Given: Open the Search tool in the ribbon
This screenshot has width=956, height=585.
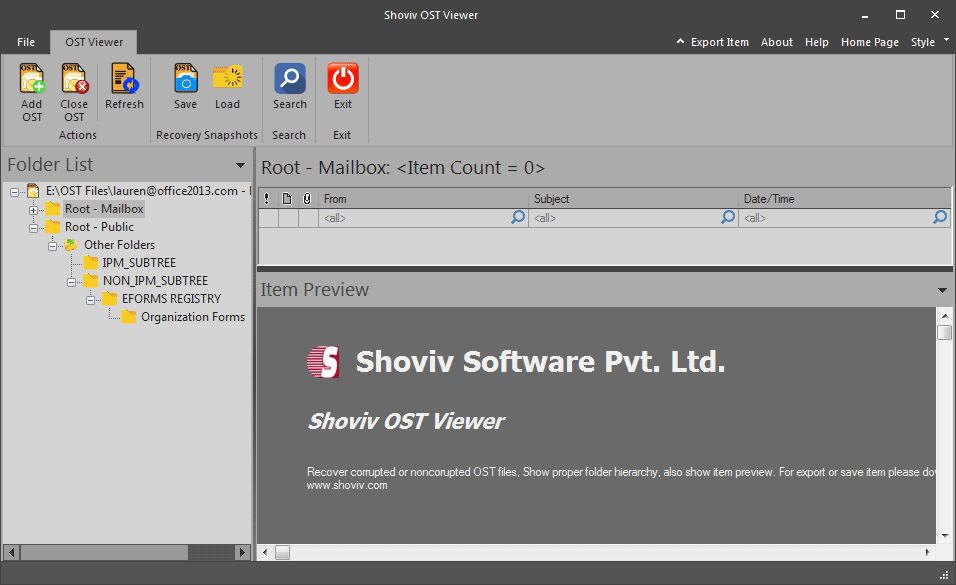Looking at the screenshot, I should click(290, 86).
